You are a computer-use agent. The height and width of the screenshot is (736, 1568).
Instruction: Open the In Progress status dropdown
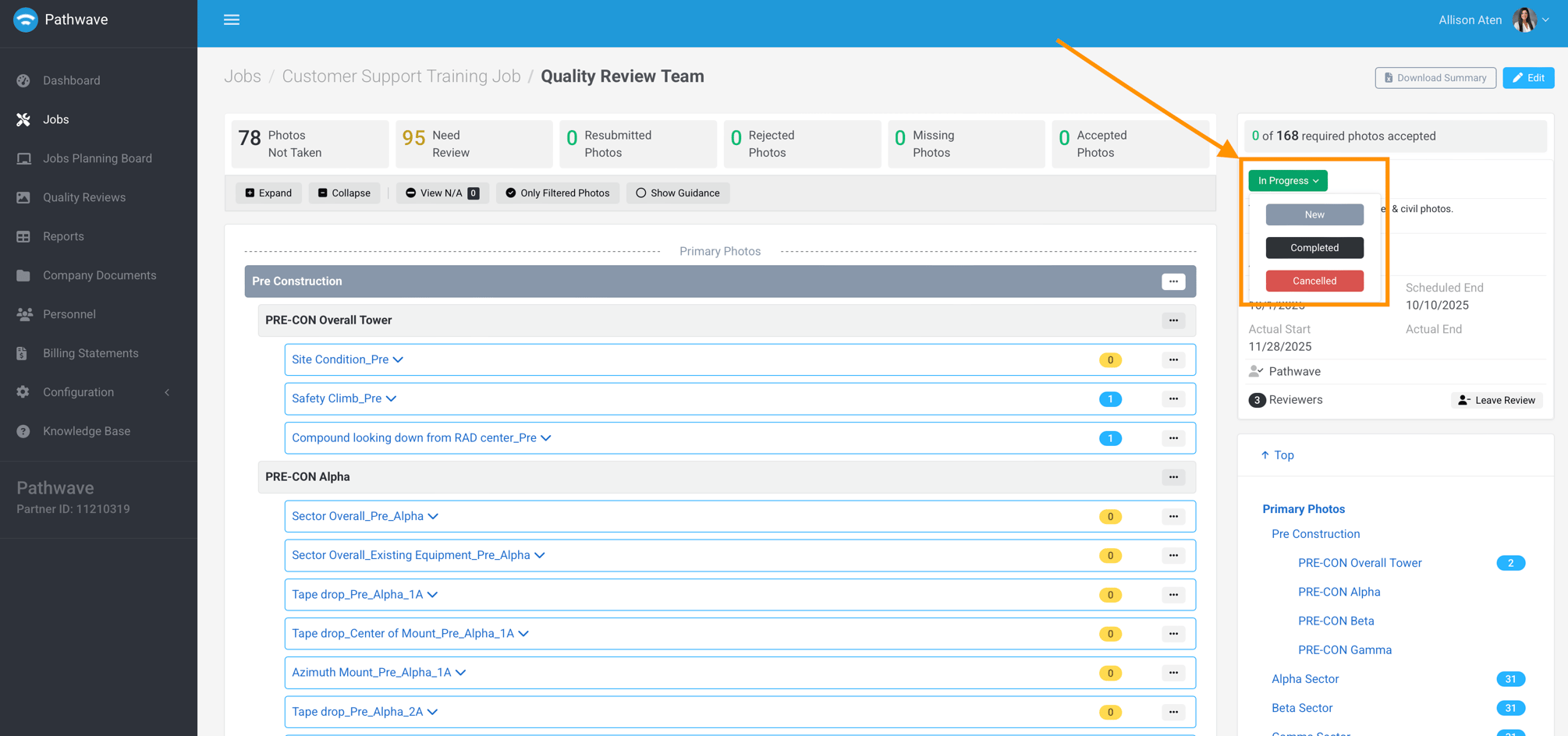pos(1288,181)
